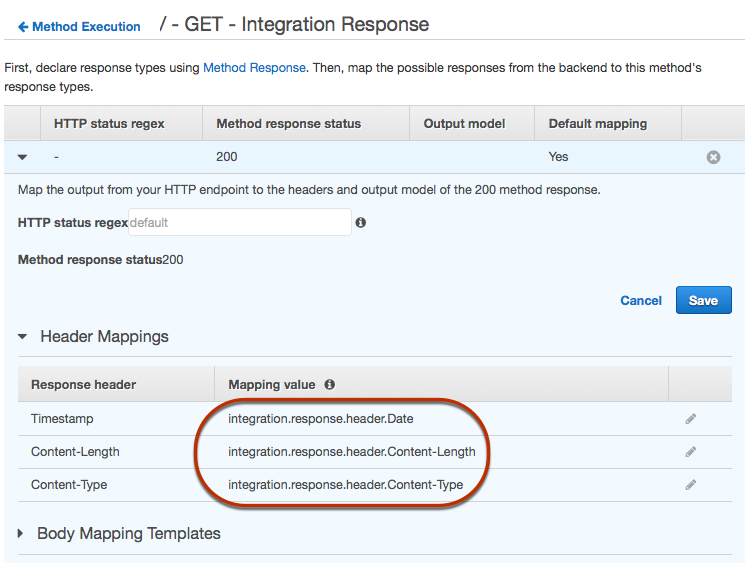Click the pencil icon for Content-Type row

[690, 485]
